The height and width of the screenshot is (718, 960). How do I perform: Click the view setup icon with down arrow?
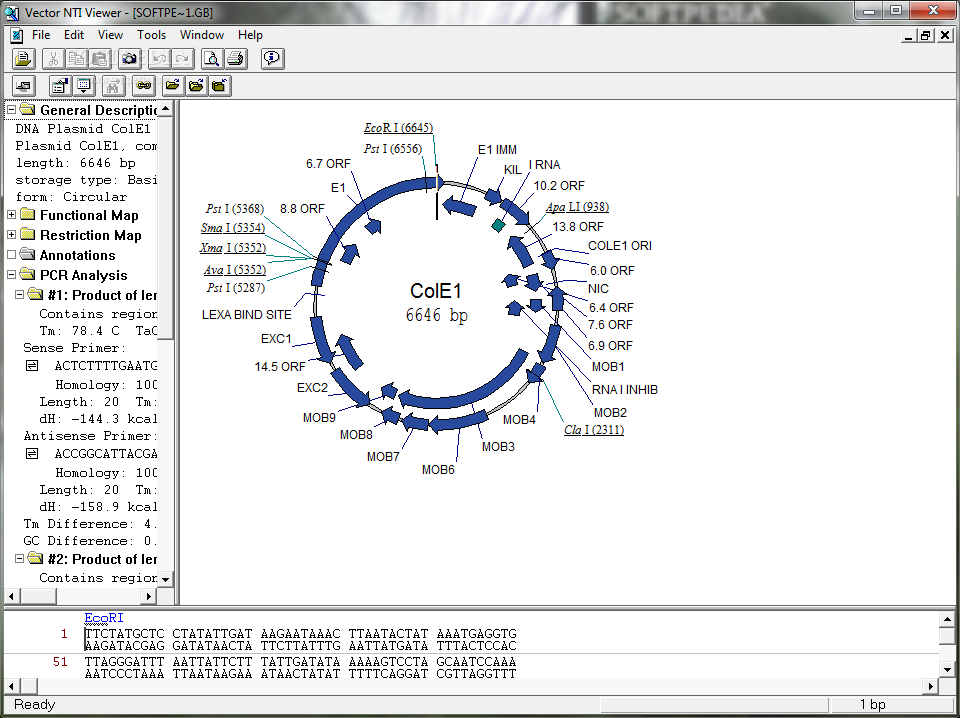tap(83, 86)
